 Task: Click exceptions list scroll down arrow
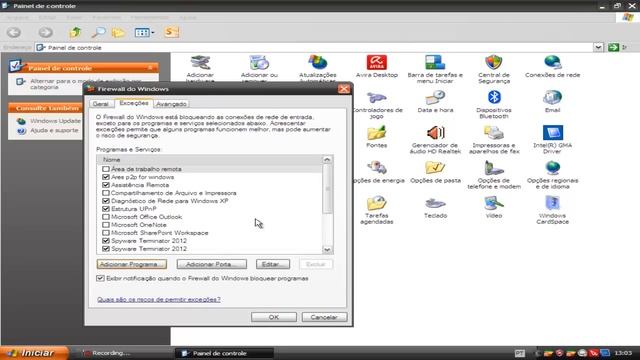pyautogui.click(x=327, y=249)
